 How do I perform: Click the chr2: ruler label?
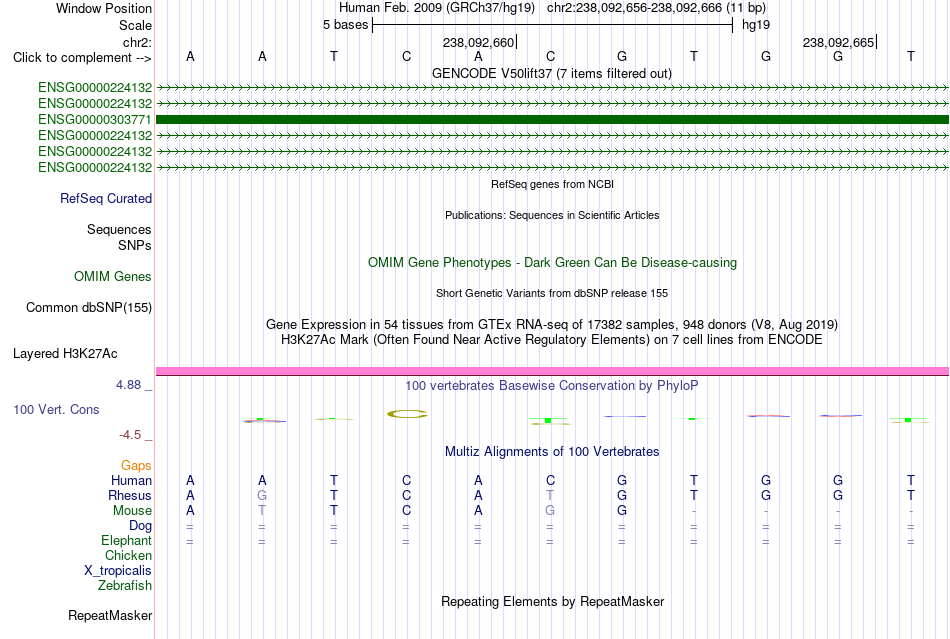click(137, 42)
